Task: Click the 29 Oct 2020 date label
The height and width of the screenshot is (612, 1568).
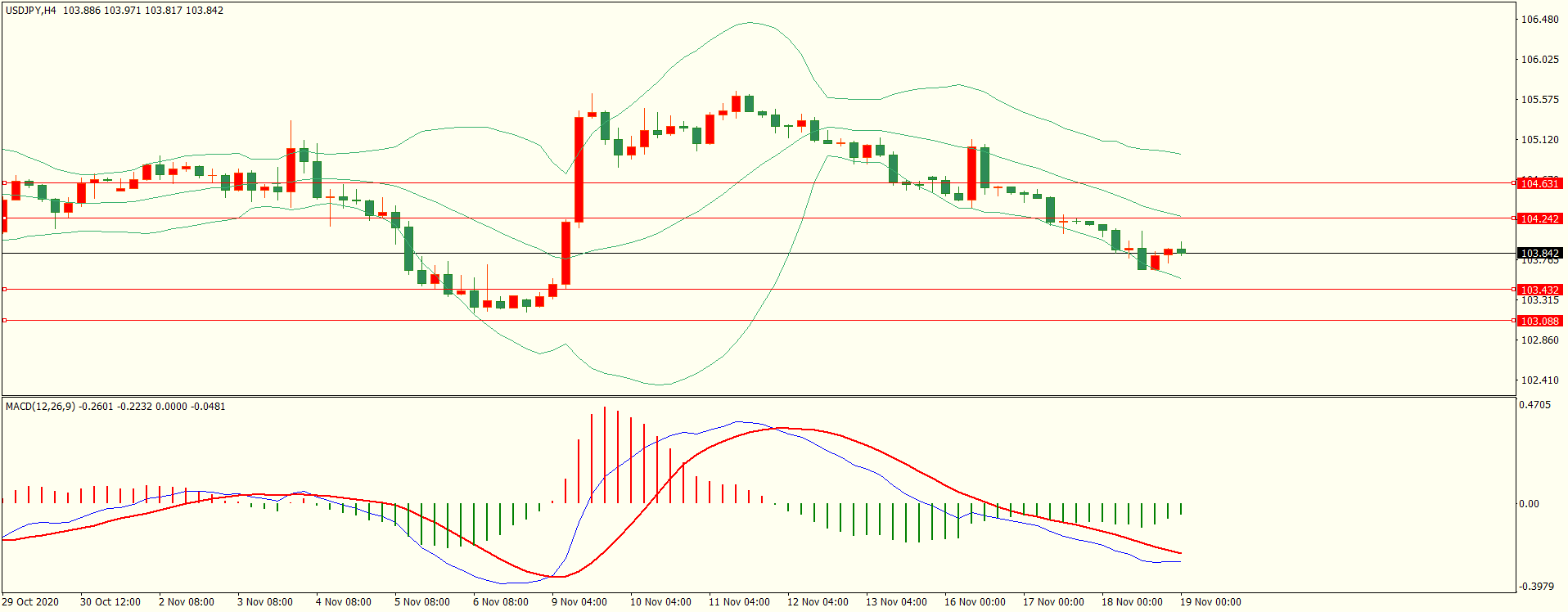Action: [x=30, y=602]
